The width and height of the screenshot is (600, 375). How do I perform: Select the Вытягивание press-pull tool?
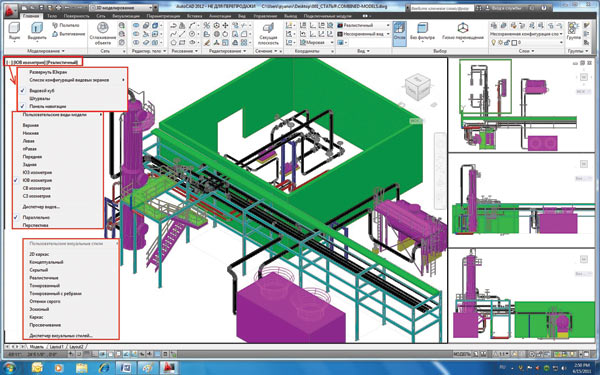[68, 34]
